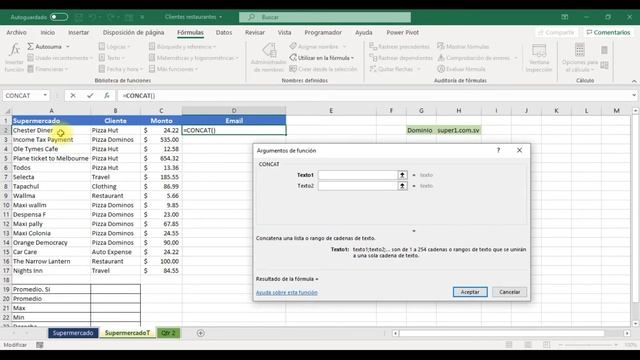Click the Texto2 collapse dialog arrow button
Viewport: 640px width, 360px height.
402,186
